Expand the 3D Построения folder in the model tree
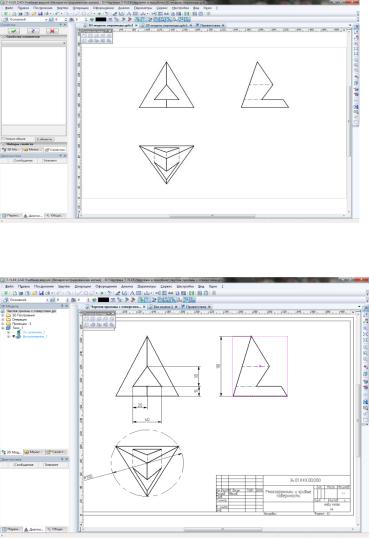Screen dimensions: 369x538 3,315
